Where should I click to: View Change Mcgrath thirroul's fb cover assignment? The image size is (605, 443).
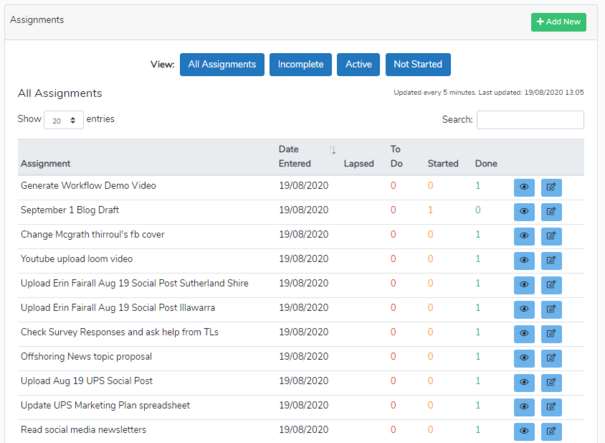click(524, 236)
